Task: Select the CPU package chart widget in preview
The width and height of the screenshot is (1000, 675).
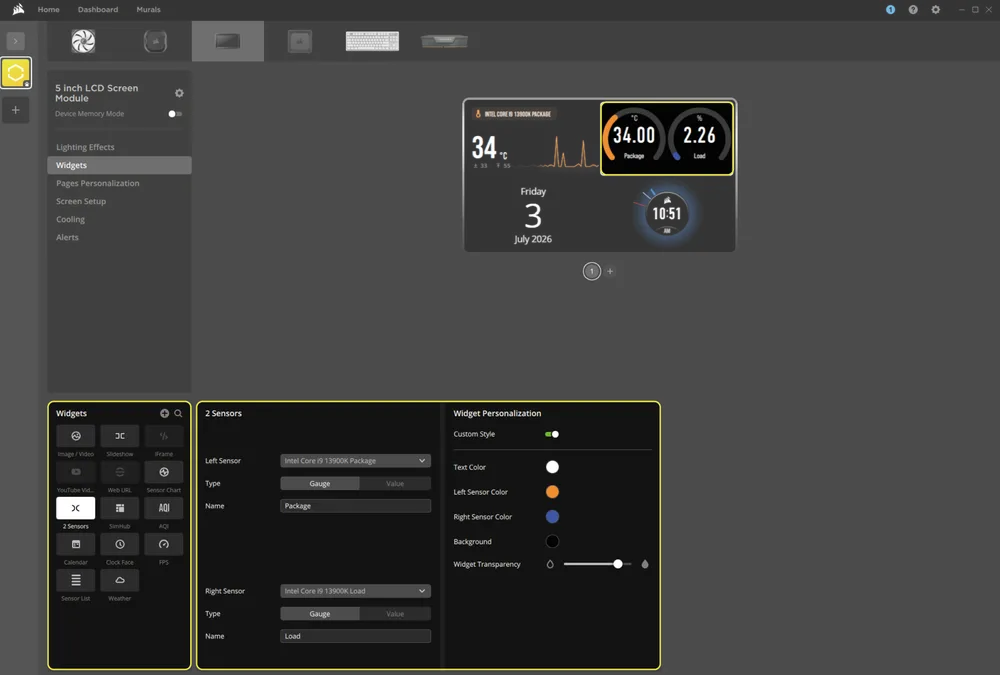Action: (533, 138)
